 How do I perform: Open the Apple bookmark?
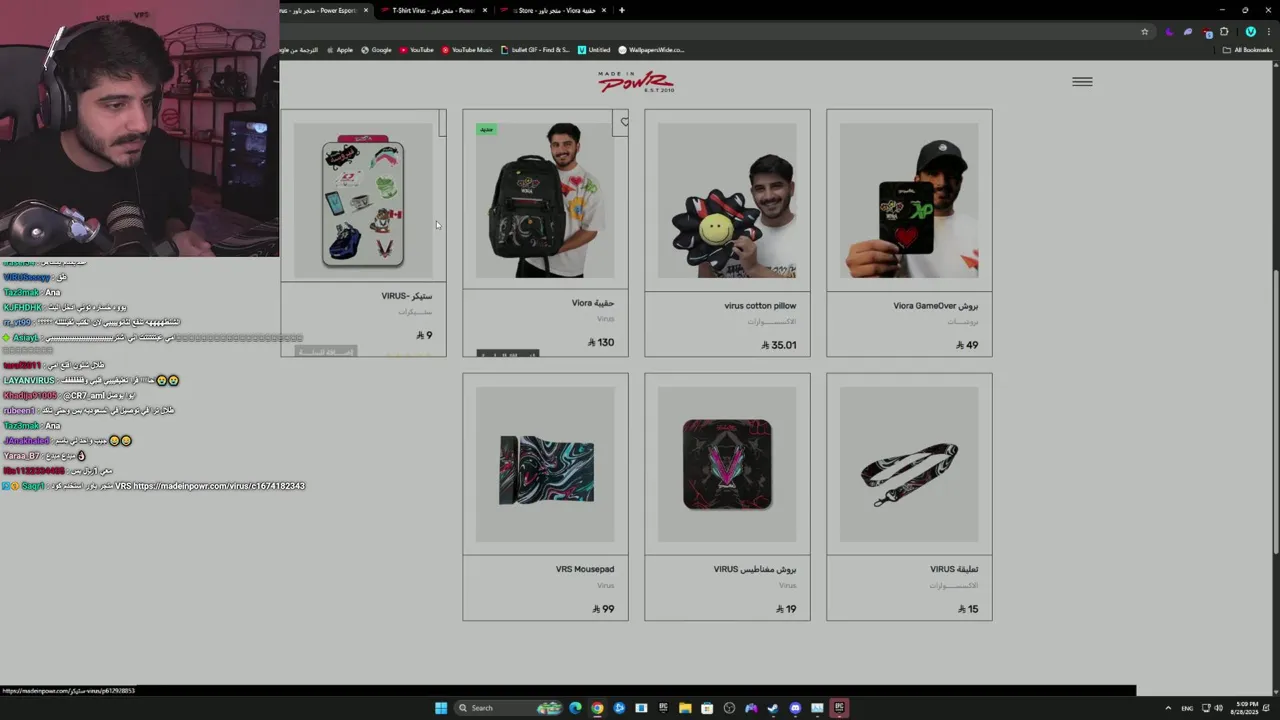pyautogui.click(x=339, y=50)
